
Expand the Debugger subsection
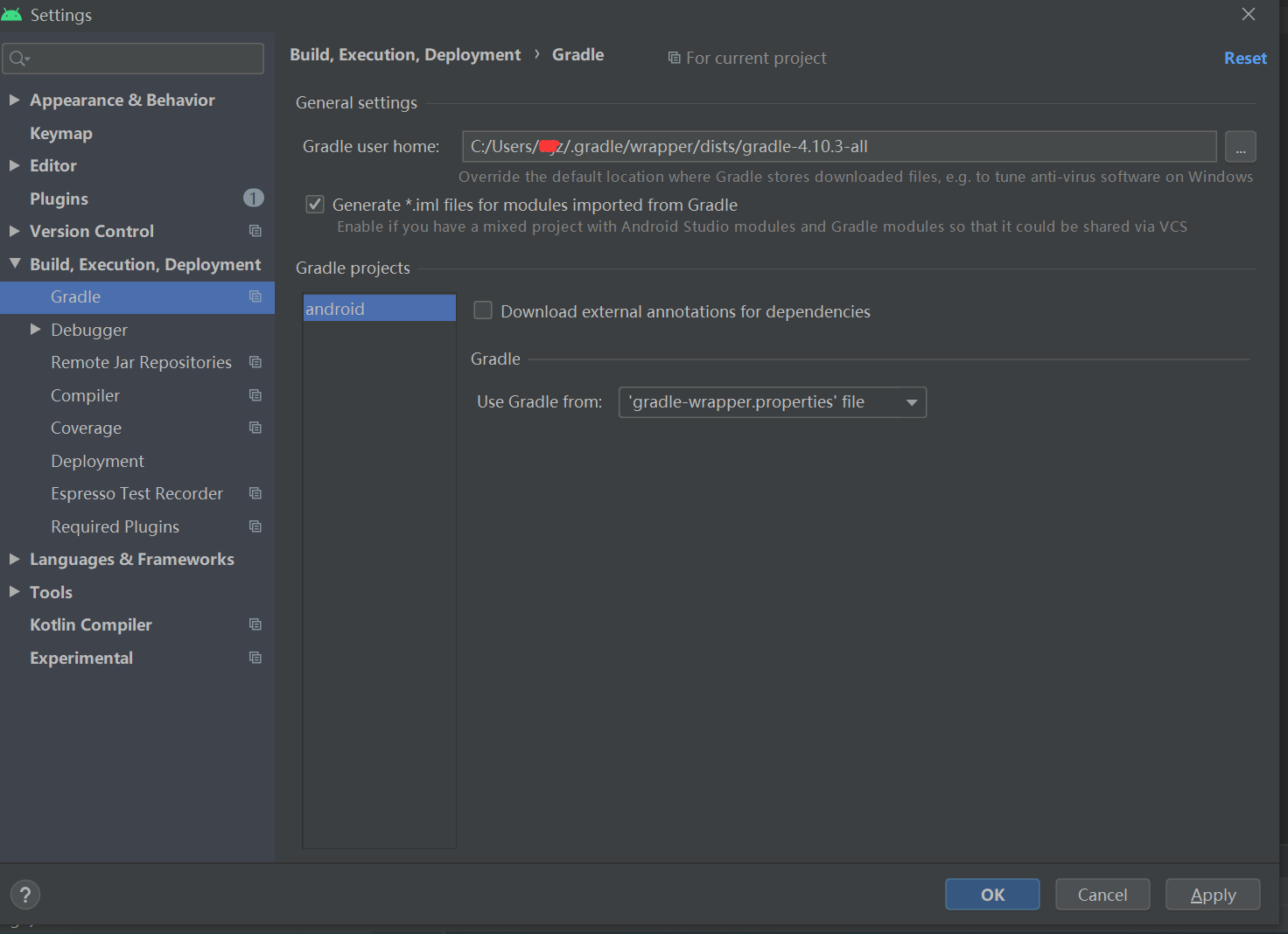[35, 329]
